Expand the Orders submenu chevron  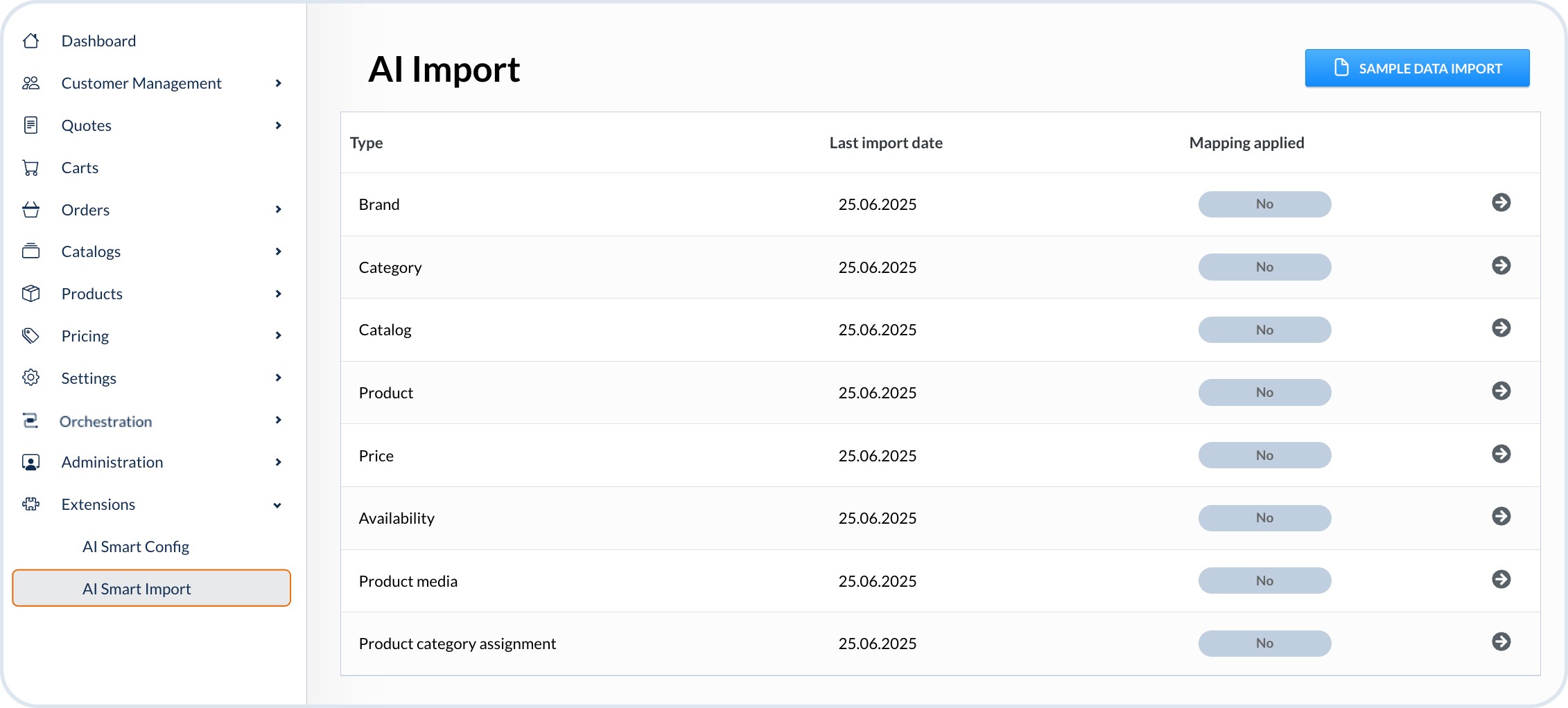278,209
